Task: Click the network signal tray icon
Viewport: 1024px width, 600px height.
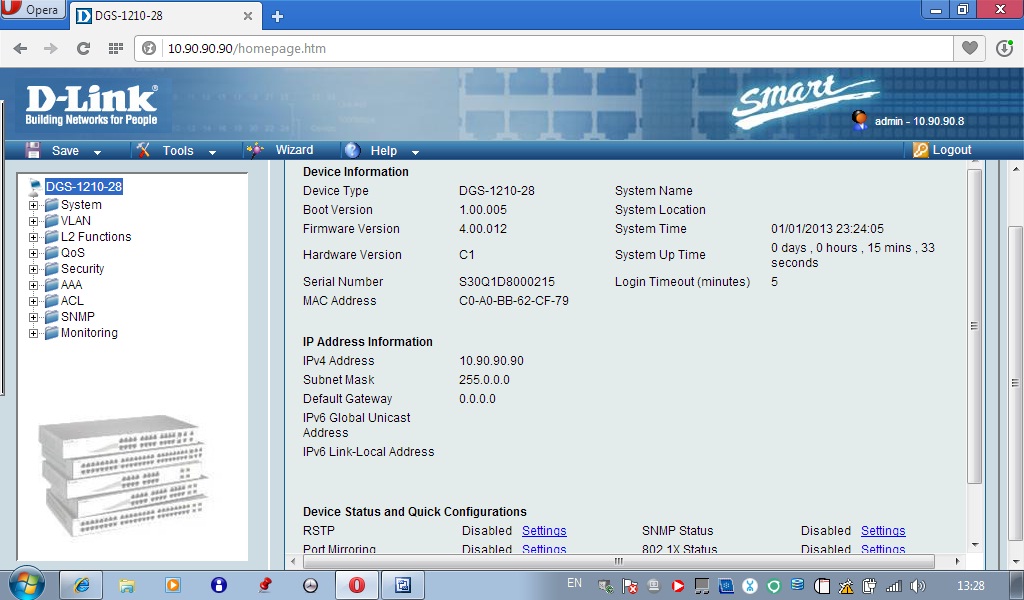Action: pyautogui.click(x=893, y=586)
